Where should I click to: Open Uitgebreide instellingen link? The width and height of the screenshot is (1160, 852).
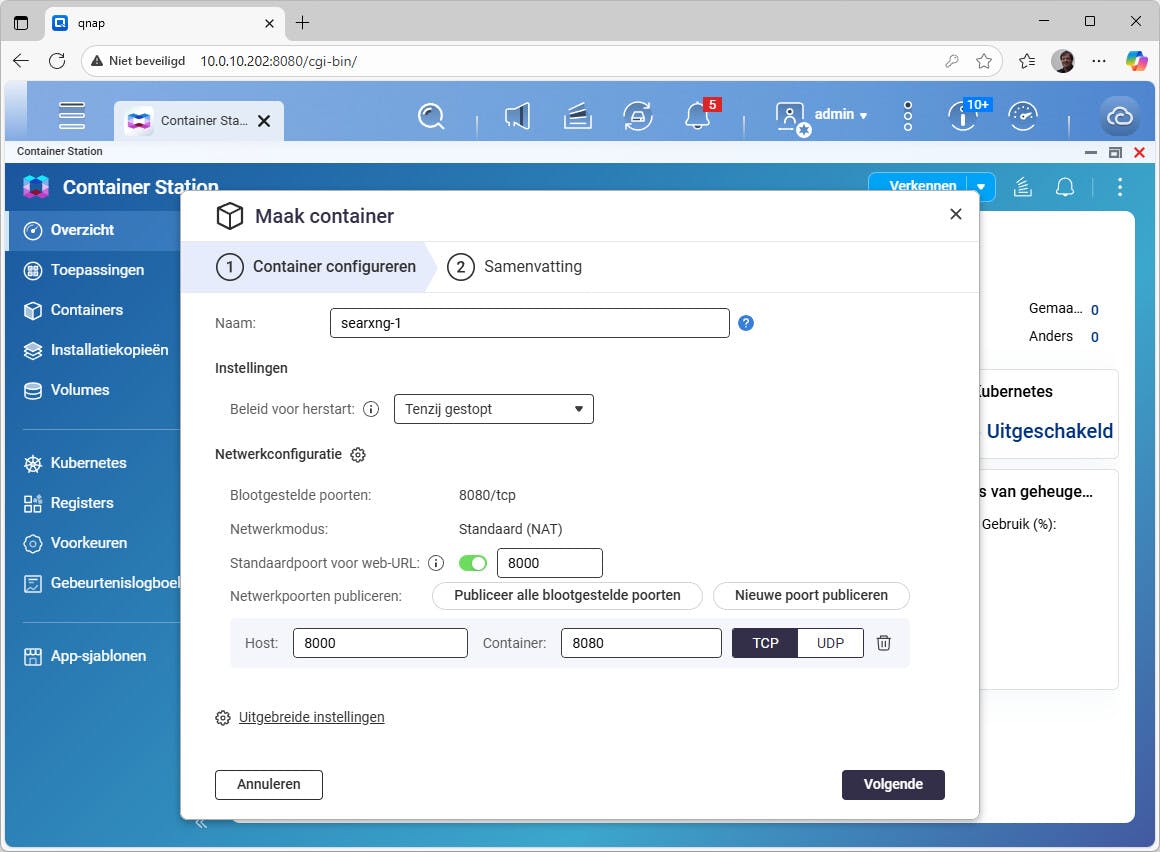pos(311,717)
